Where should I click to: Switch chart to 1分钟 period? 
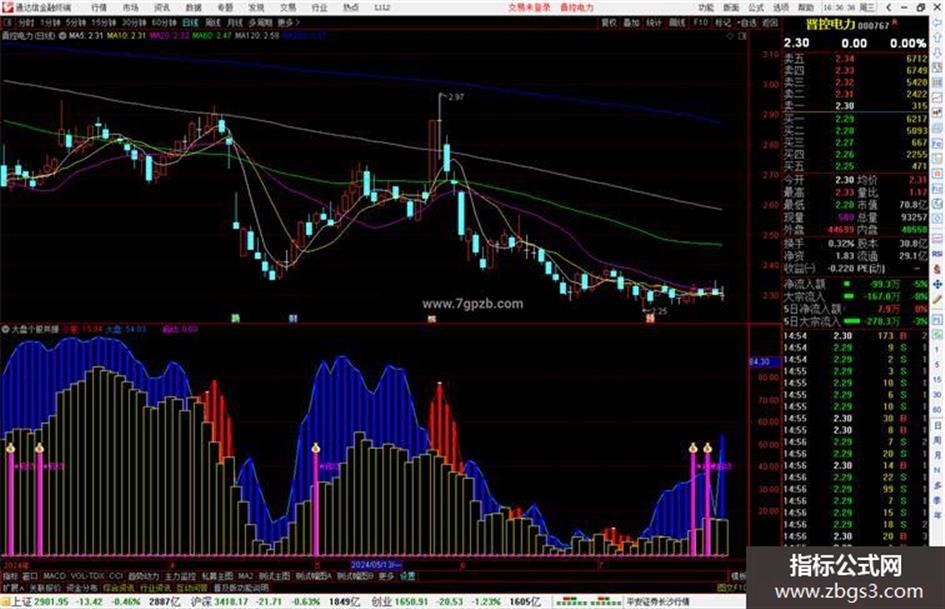pyautogui.click(x=50, y=22)
